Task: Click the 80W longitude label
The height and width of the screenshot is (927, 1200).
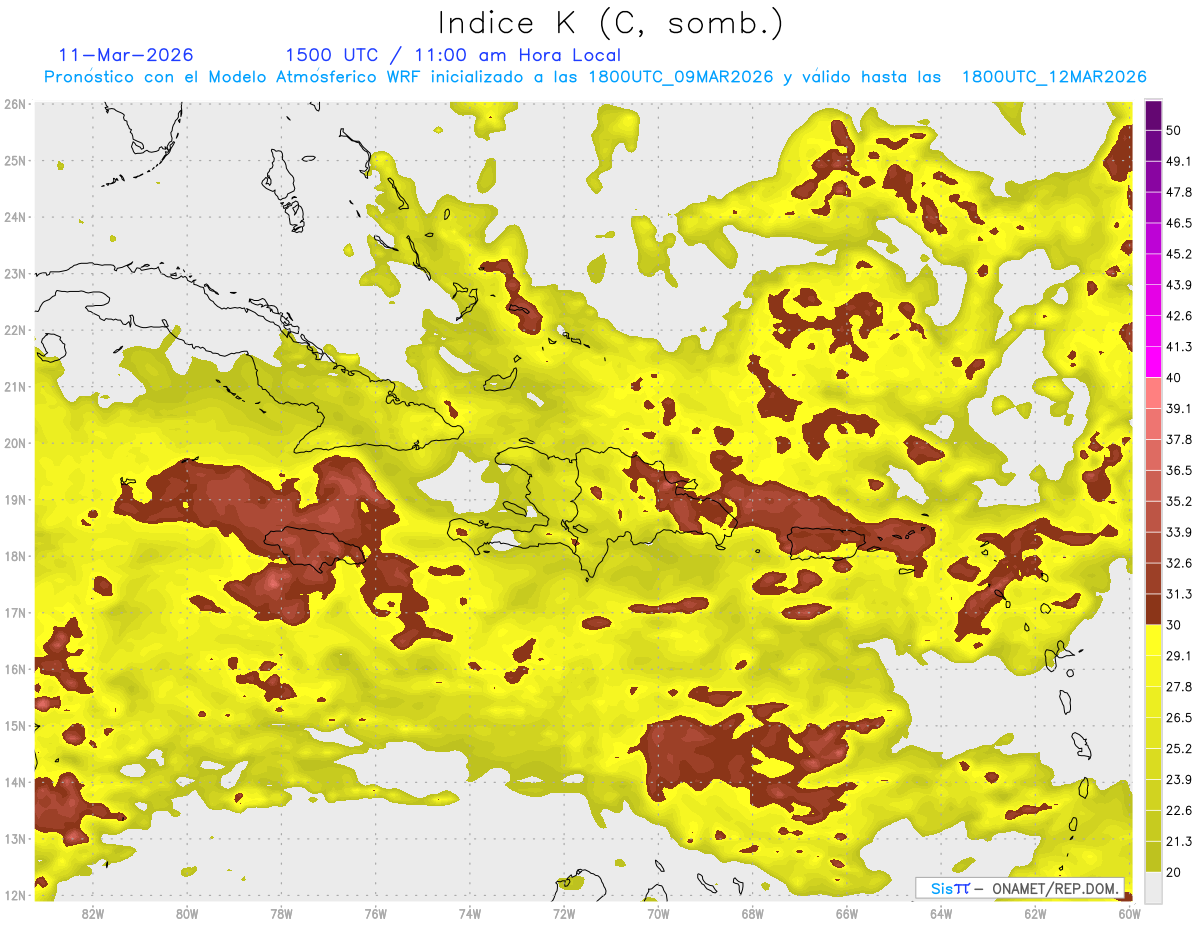Action: click(186, 913)
